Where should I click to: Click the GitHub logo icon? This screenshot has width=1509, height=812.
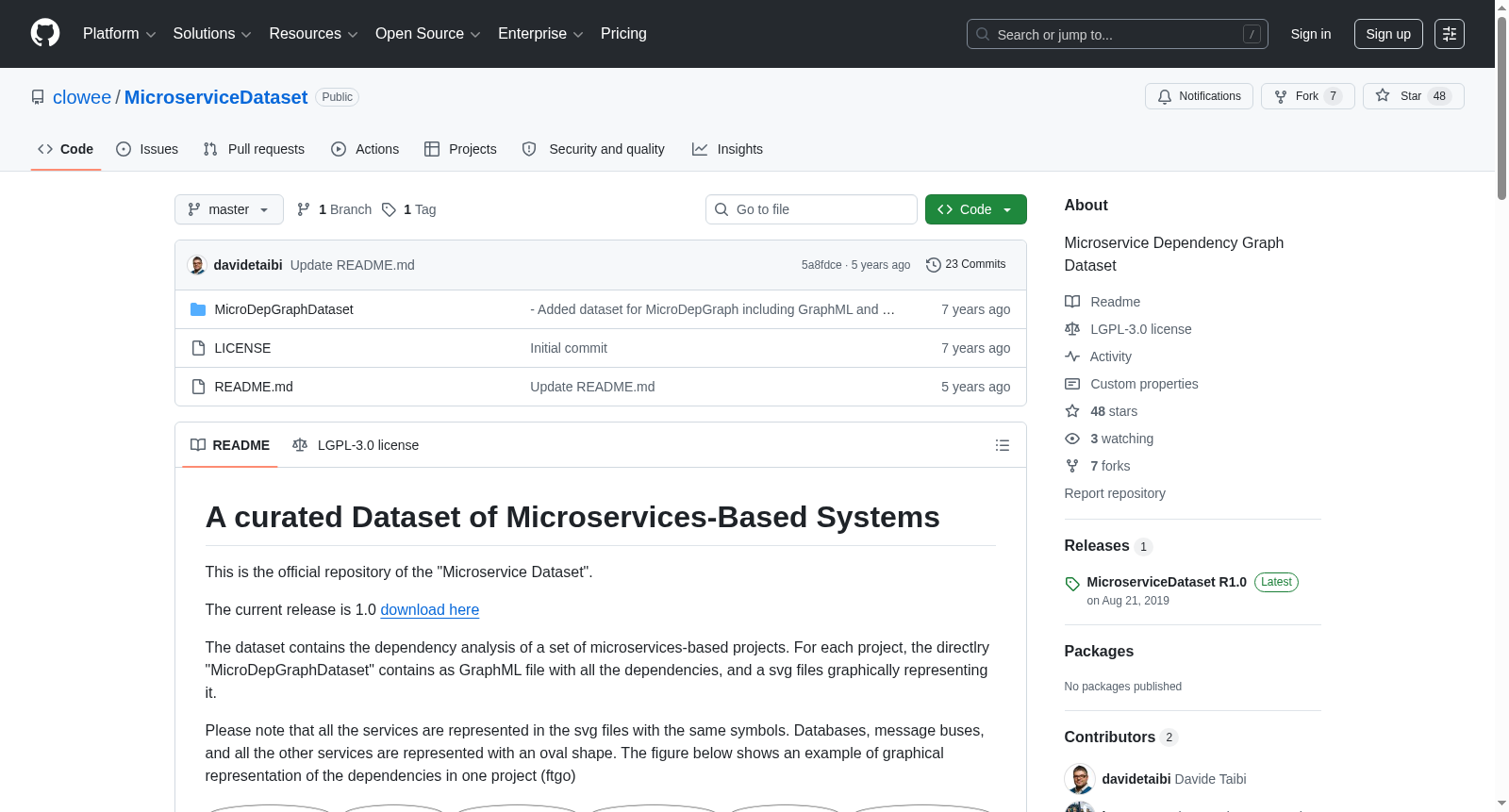[45, 33]
